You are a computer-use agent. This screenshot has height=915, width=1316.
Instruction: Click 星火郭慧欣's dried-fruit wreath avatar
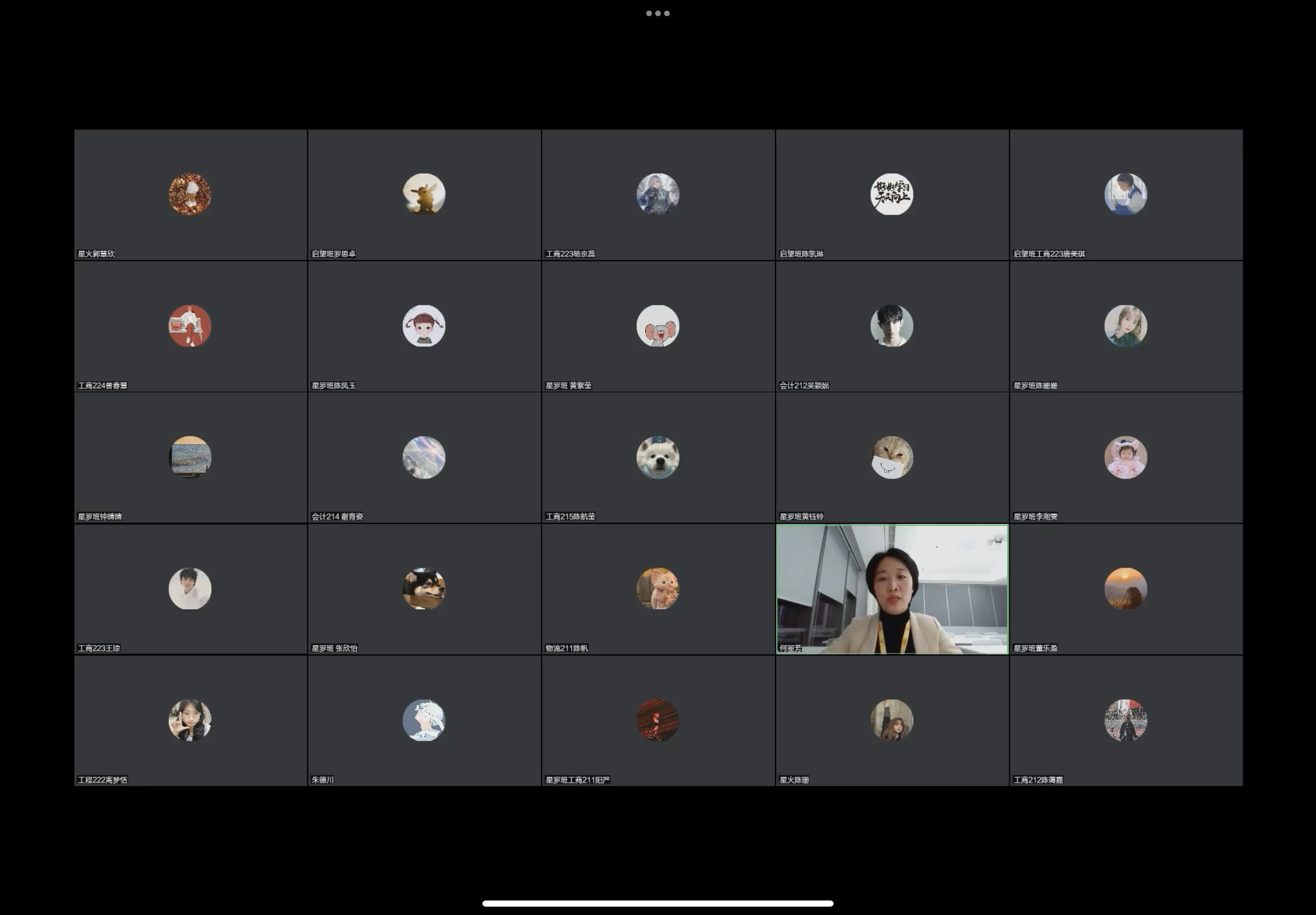[x=190, y=194]
